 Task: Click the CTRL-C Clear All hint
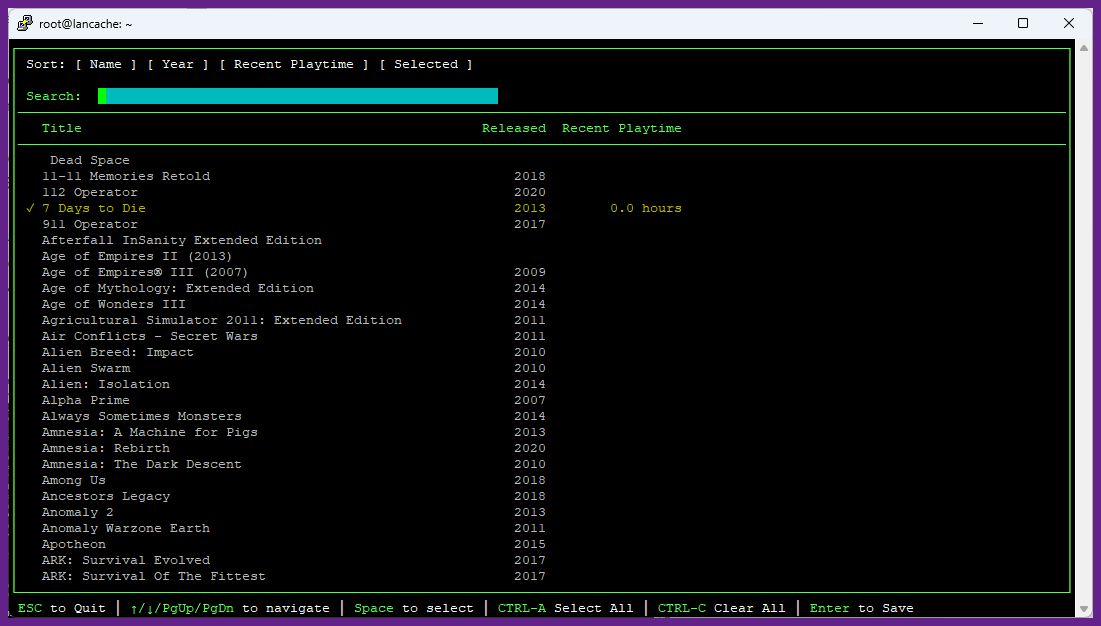coord(721,608)
